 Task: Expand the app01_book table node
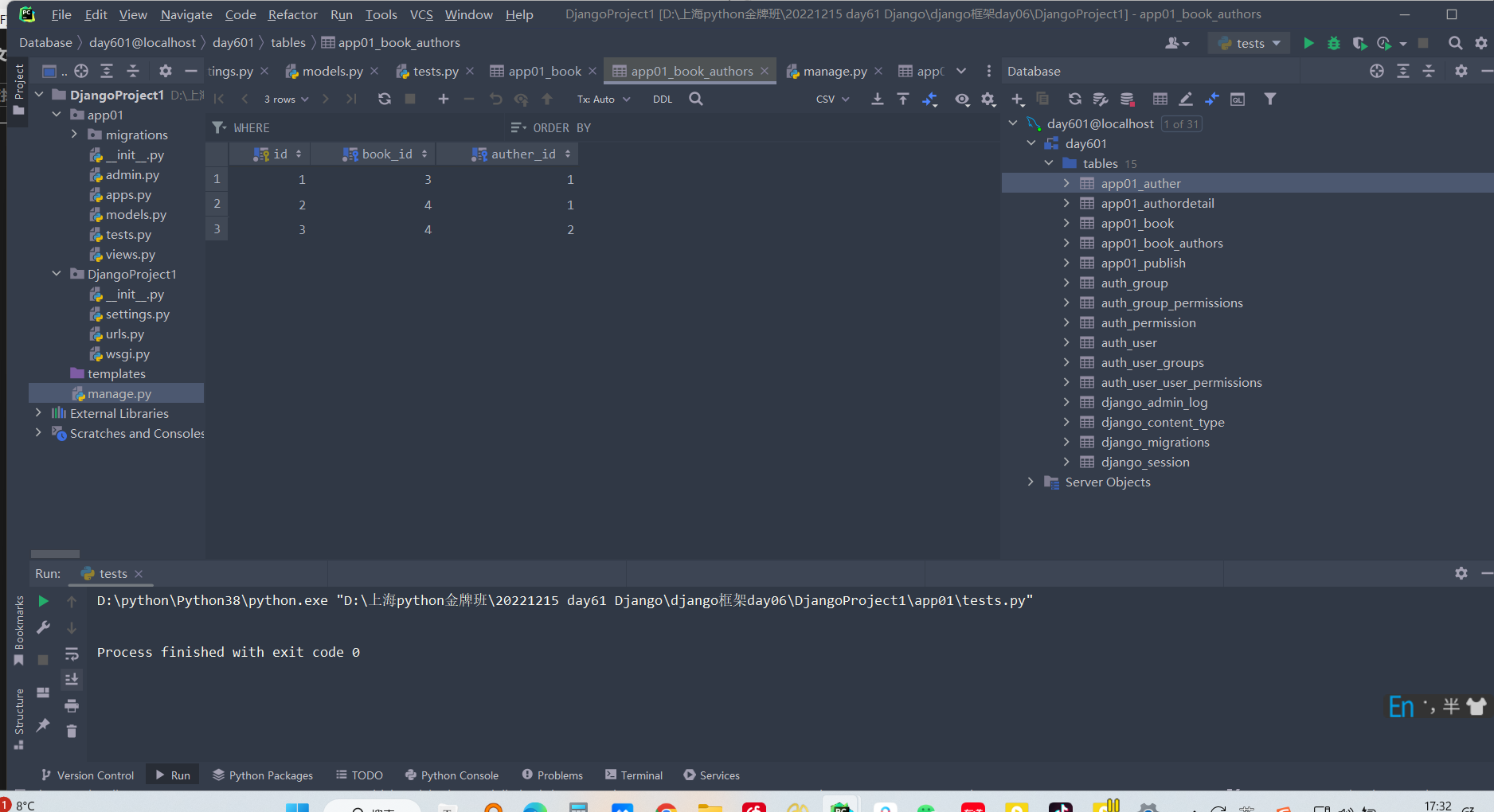tap(1066, 223)
